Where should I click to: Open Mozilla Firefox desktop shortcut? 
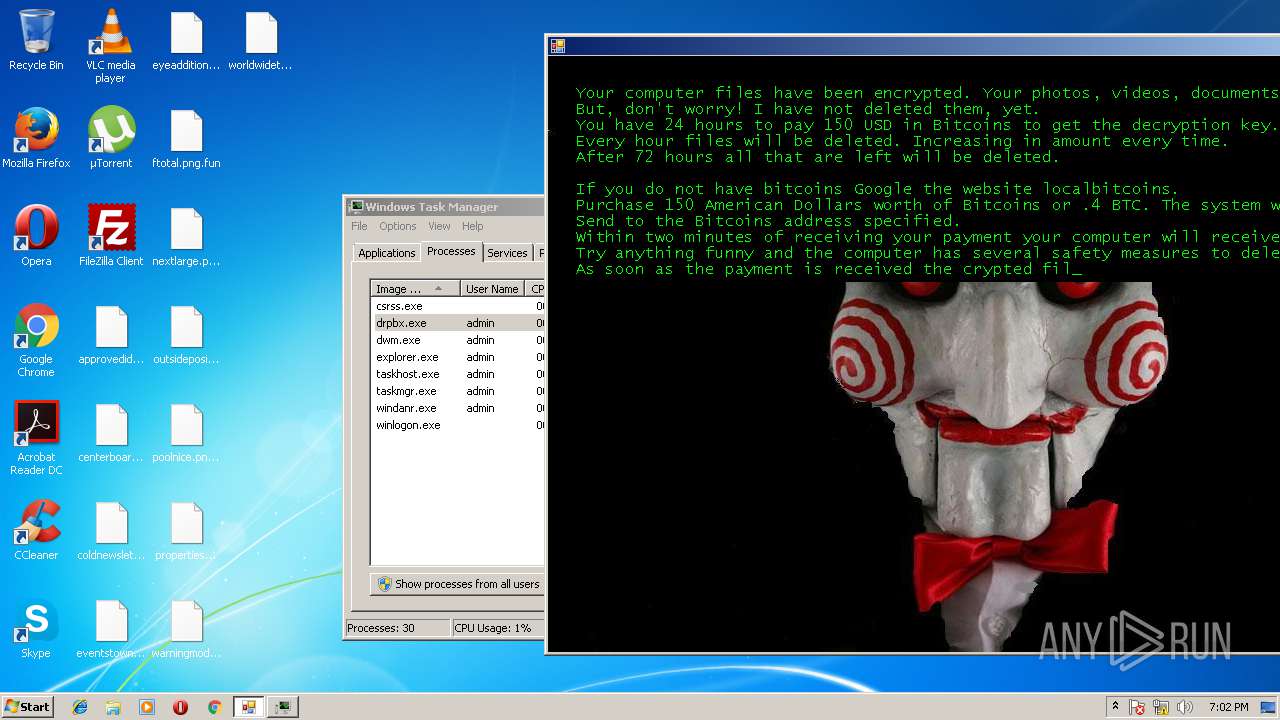click(36, 138)
